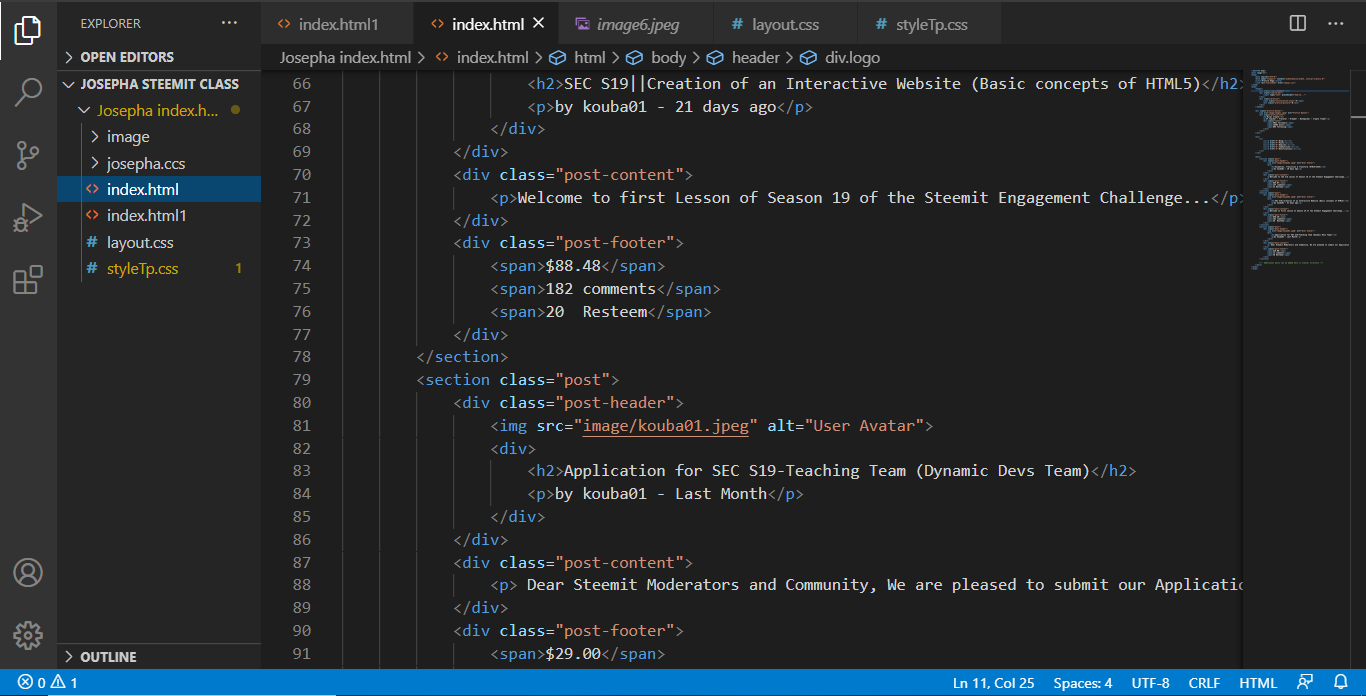The height and width of the screenshot is (696, 1366).
Task: Expand the OPEN EDITORS section
Action: [160, 57]
